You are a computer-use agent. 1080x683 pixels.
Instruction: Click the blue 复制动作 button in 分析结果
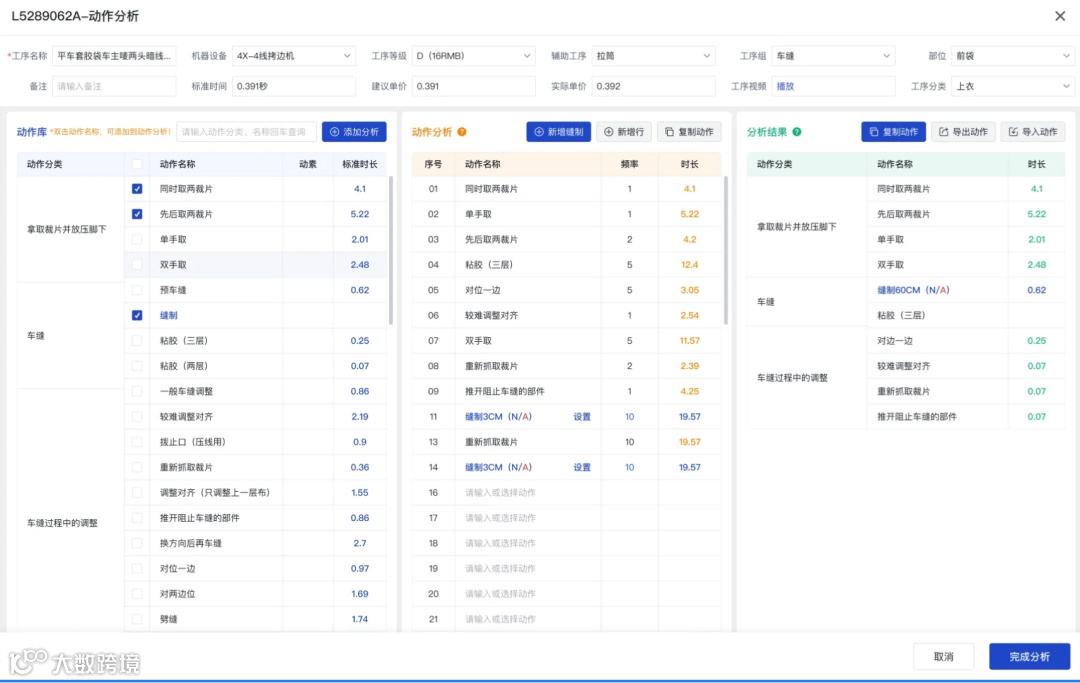click(x=893, y=132)
